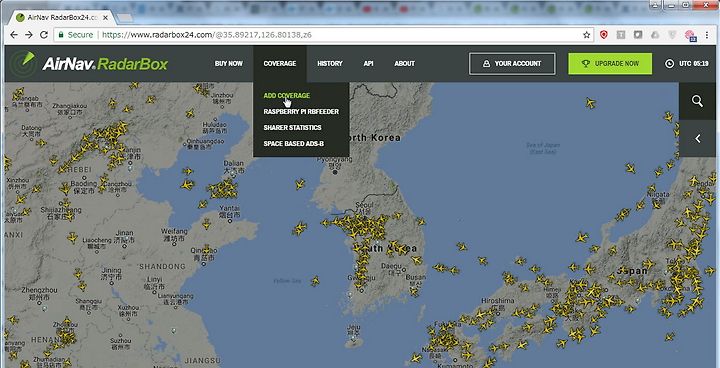Expand the side panel with left chevron

point(698,138)
